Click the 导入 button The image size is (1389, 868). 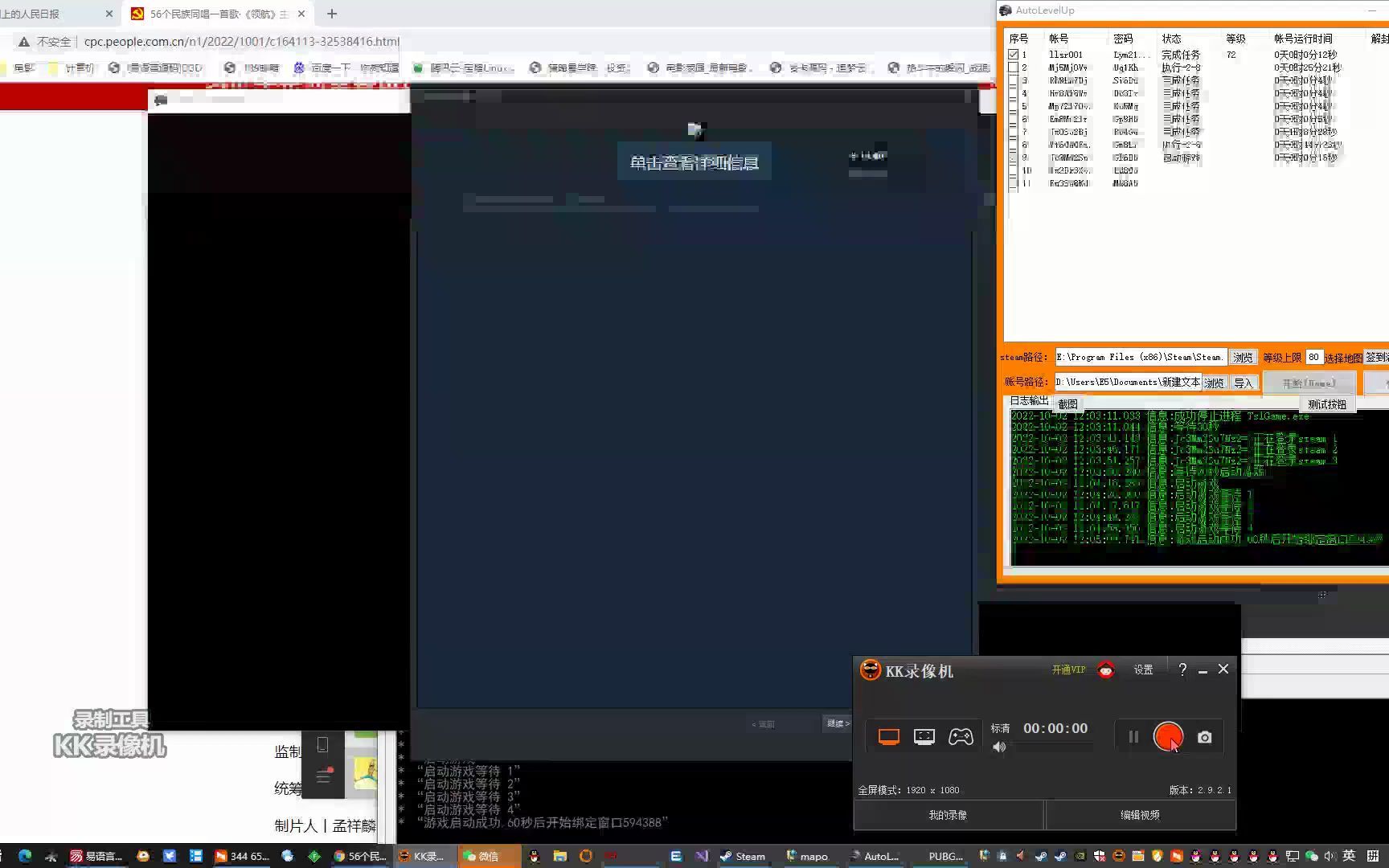coord(1244,383)
